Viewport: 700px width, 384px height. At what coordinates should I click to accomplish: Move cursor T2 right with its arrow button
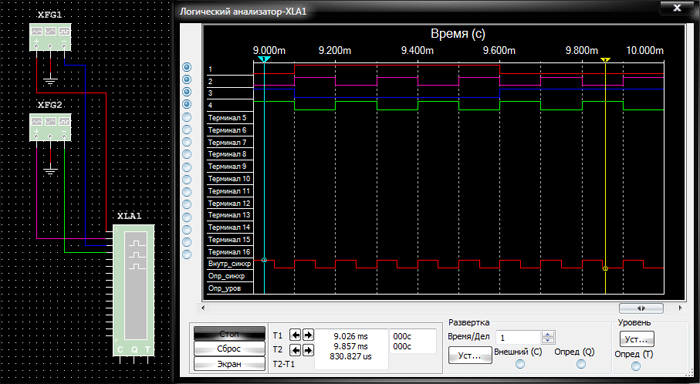pyautogui.click(x=308, y=350)
